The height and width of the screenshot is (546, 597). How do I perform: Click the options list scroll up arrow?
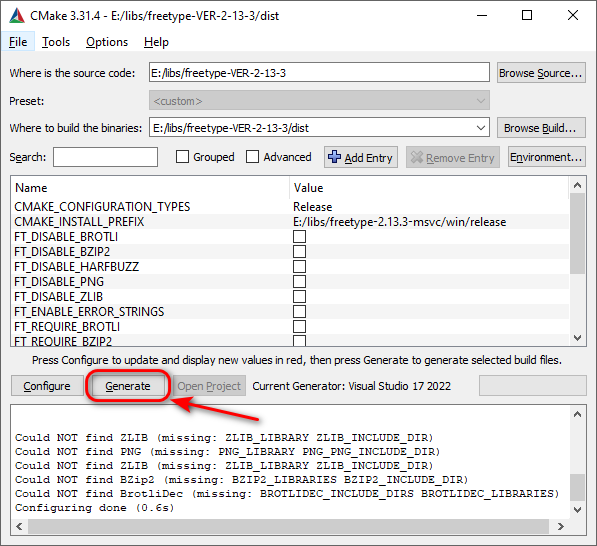577,185
